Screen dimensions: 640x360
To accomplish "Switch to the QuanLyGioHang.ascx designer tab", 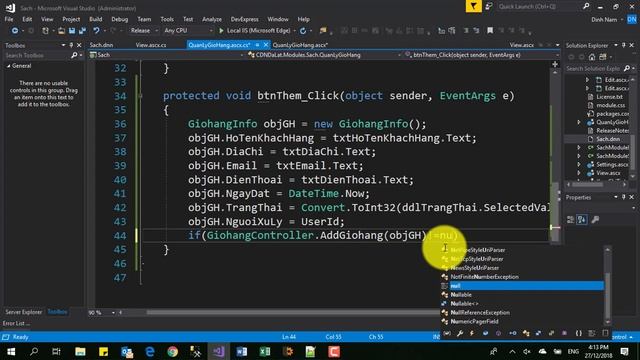I will (300, 45).
